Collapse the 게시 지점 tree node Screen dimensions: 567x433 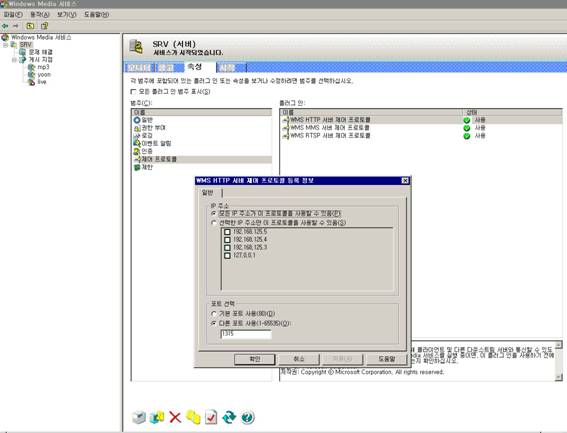(x=14, y=60)
